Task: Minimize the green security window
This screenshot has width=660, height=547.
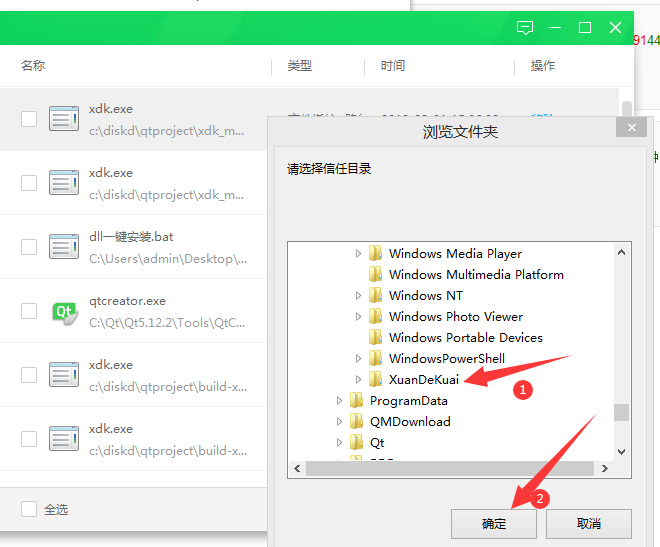Action: tap(555, 28)
